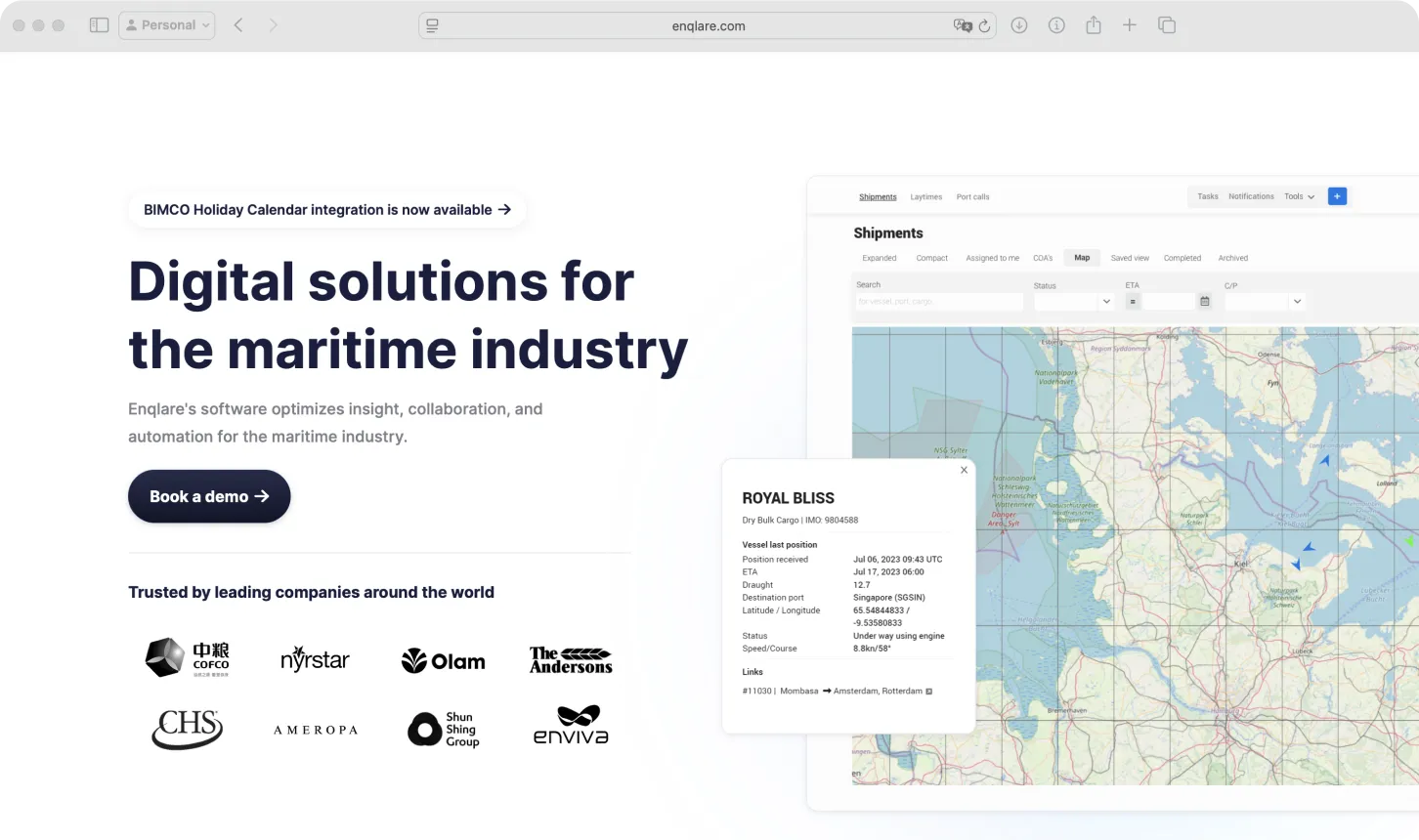Screen dimensions: 1419x840
Task: Toggle the Safari sidebar icon
Action: [99, 25]
